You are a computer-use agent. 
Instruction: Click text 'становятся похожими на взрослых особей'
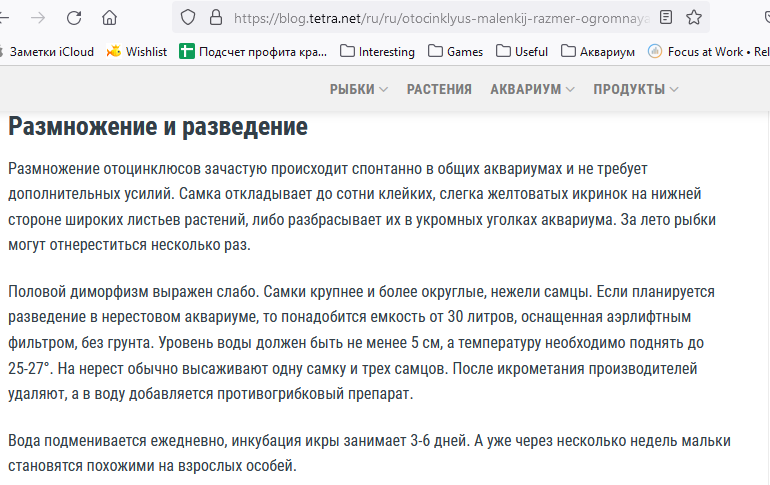point(152,465)
